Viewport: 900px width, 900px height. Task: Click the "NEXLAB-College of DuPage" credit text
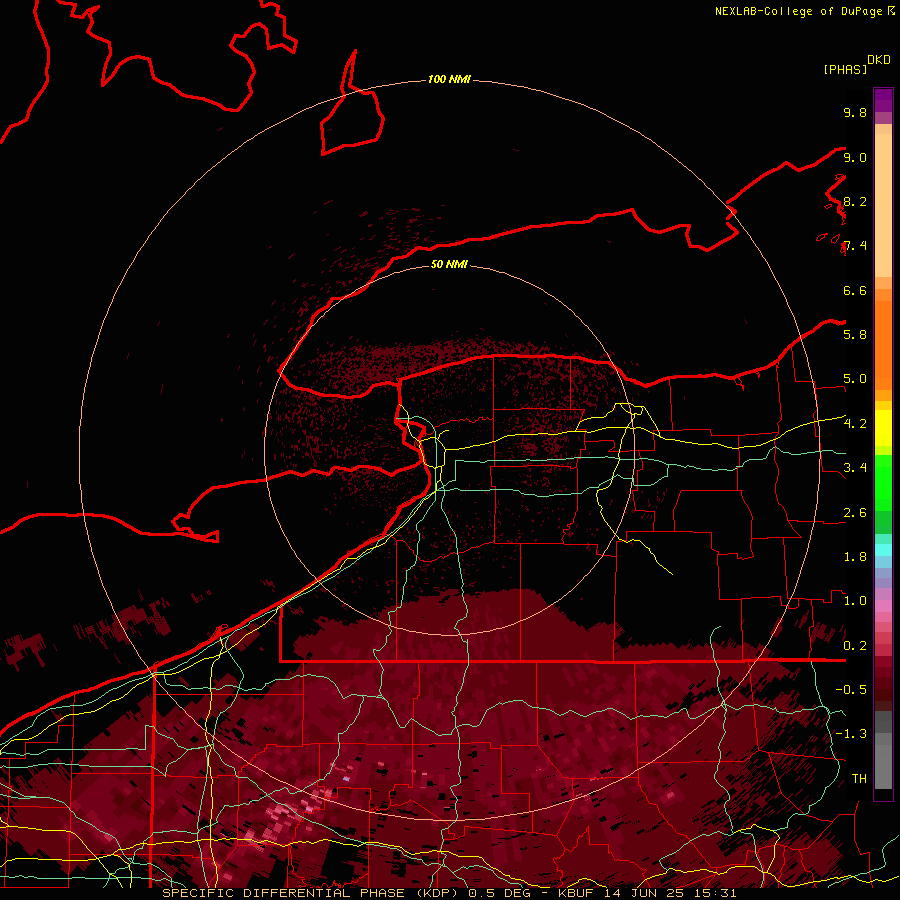[x=798, y=11]
